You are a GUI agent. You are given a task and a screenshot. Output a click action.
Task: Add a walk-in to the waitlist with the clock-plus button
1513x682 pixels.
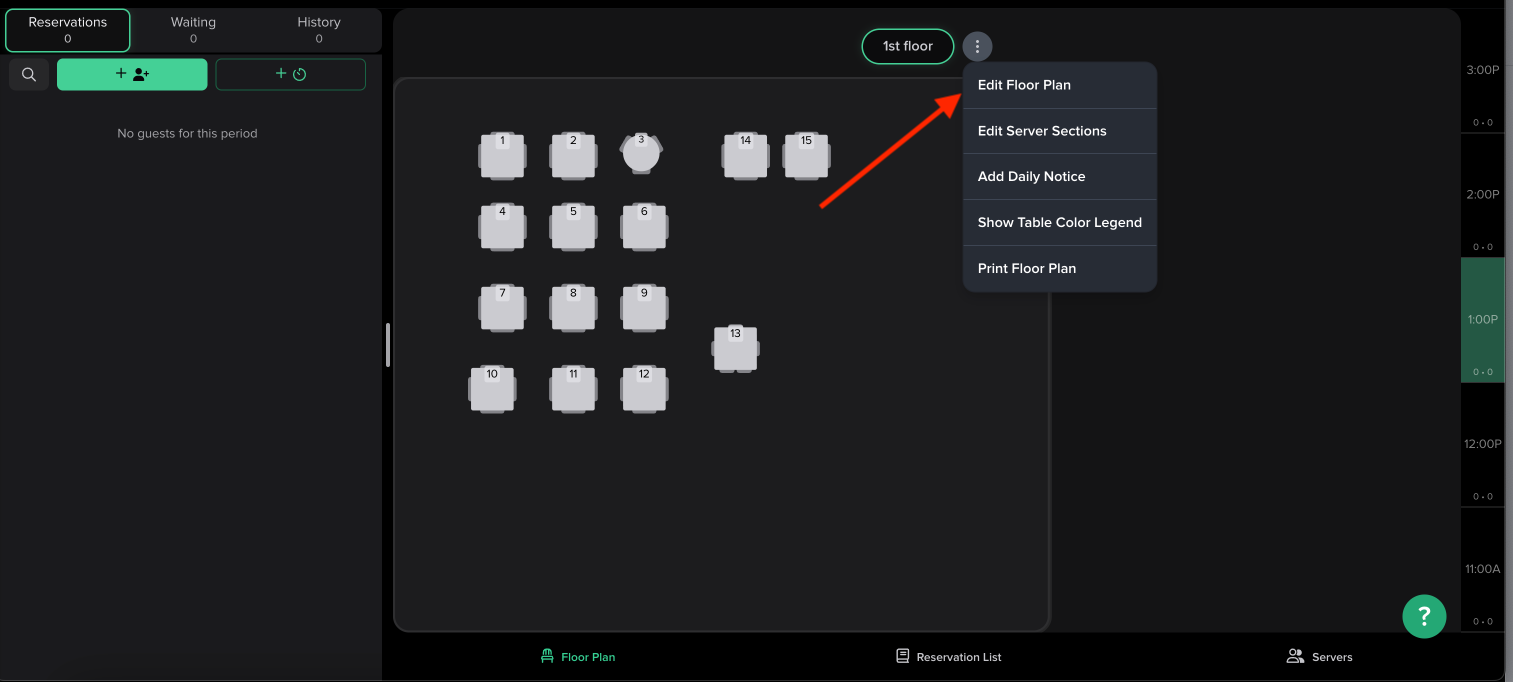[290, 74]
